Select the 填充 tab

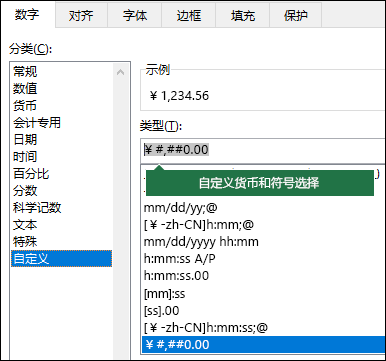coord(243,15)
